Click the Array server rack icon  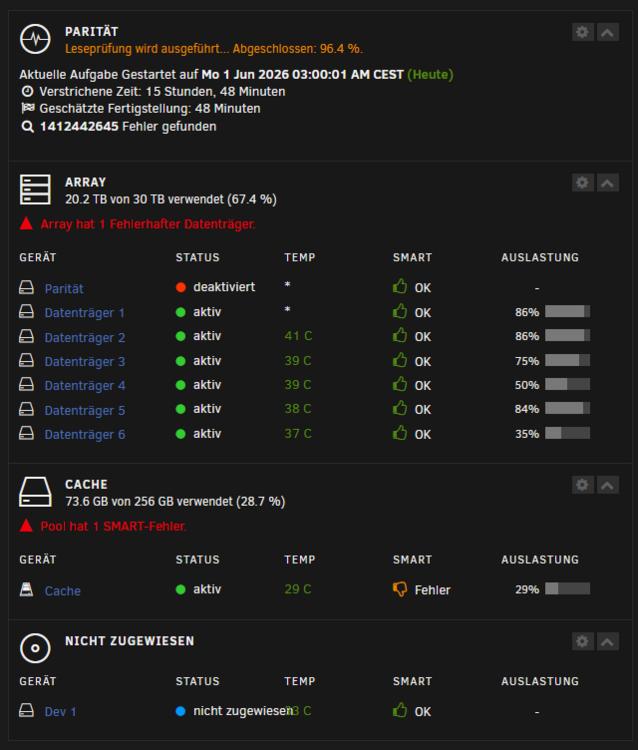point(35,189)
